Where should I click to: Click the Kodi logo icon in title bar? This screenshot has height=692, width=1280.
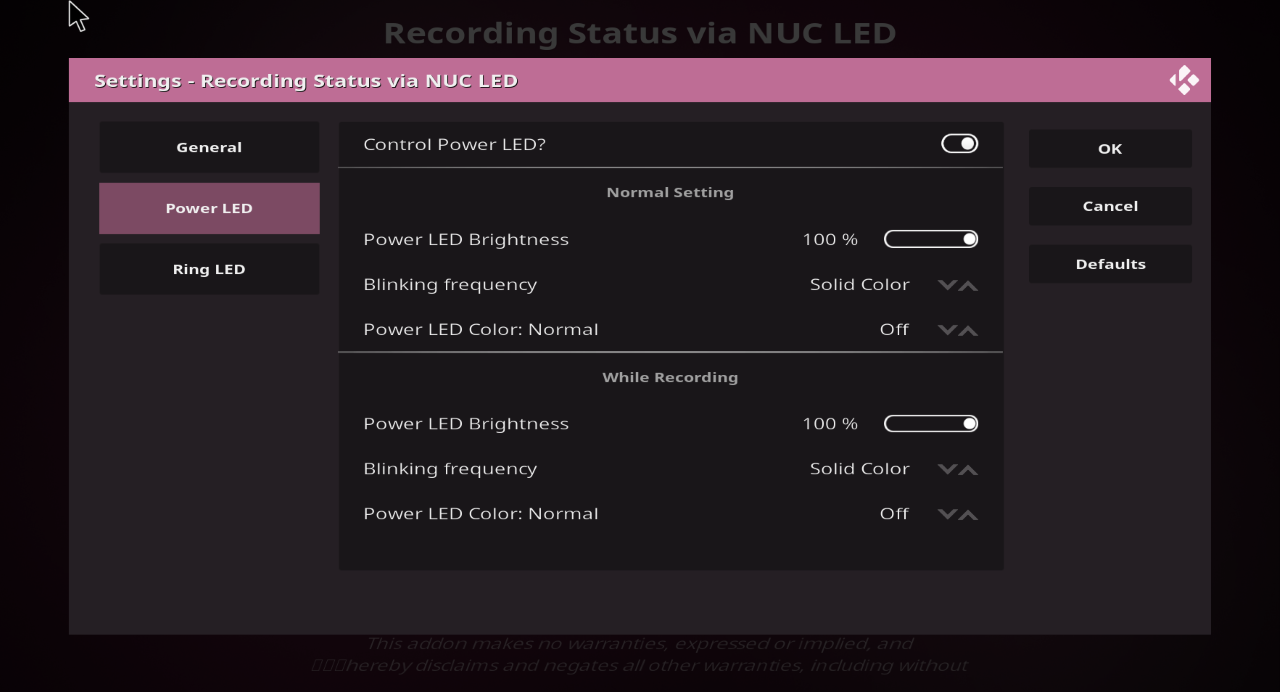[x=1184, y=80]
